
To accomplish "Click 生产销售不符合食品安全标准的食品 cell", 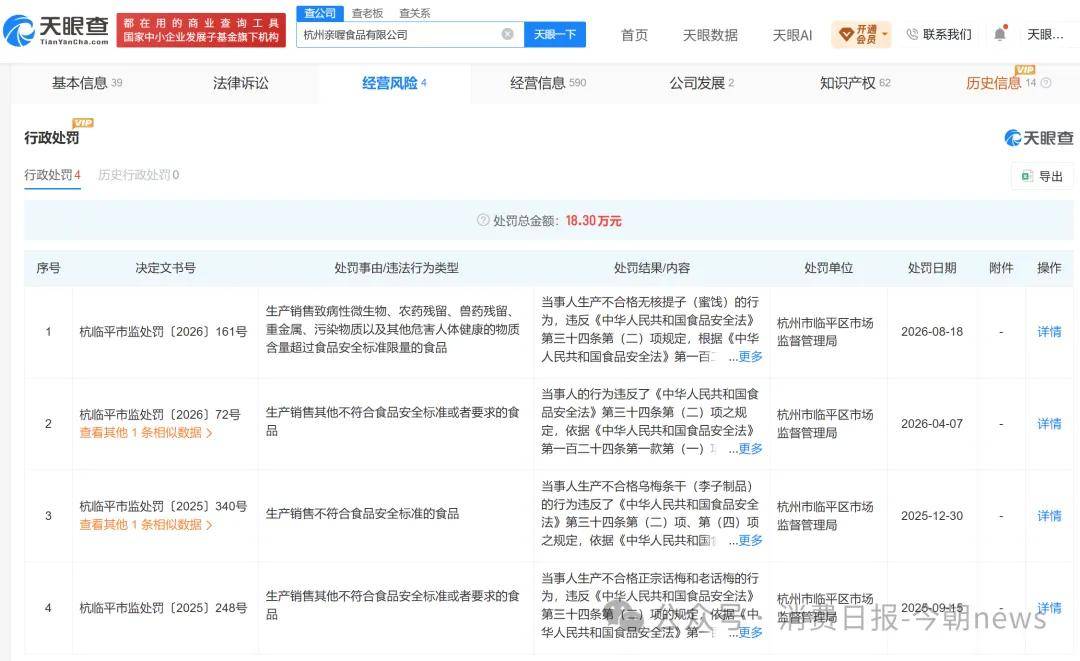I will pos(362,514).
